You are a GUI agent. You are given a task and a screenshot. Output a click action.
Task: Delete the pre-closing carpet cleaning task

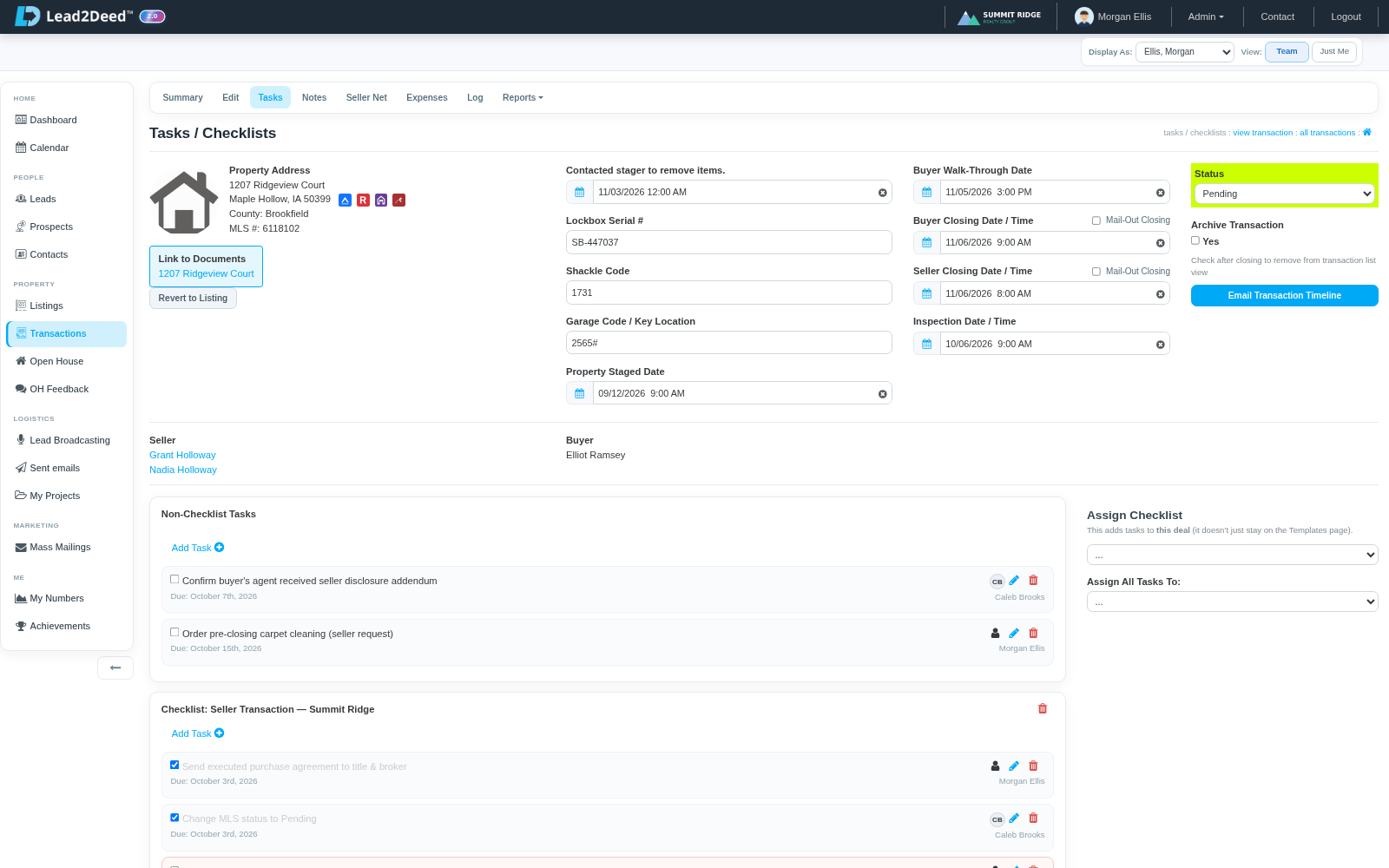[x=1033, y=633]
